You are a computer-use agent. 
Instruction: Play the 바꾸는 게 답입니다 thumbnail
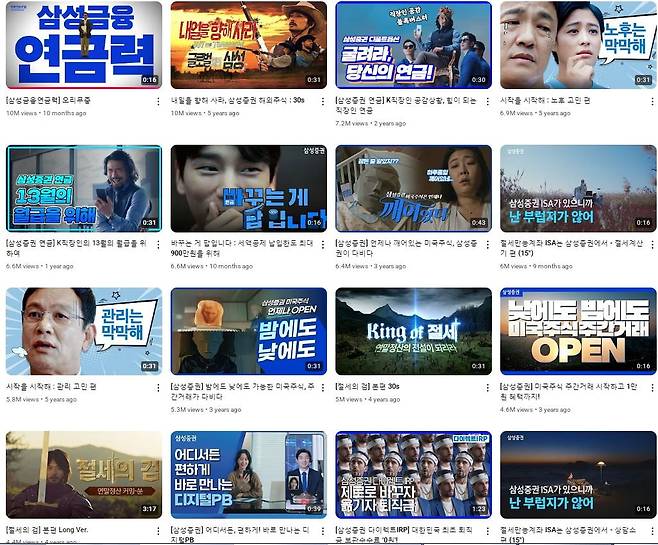click(248, 188)
